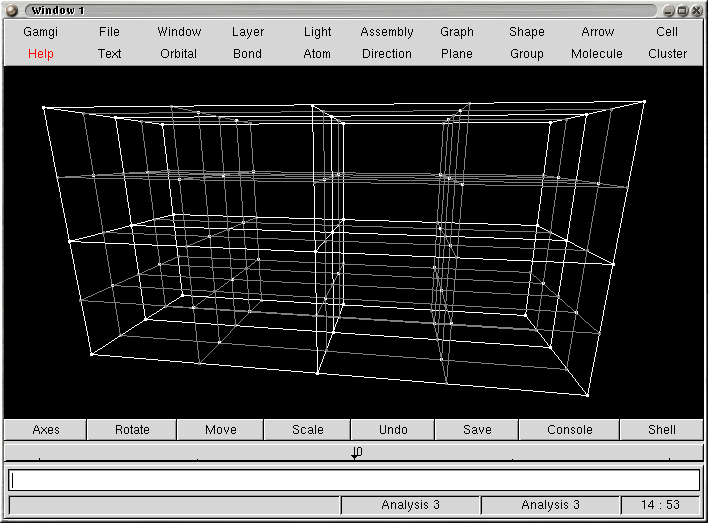Screen dimensions: 708x523
Task: Open the Atom menu
Action: (317, 54)
